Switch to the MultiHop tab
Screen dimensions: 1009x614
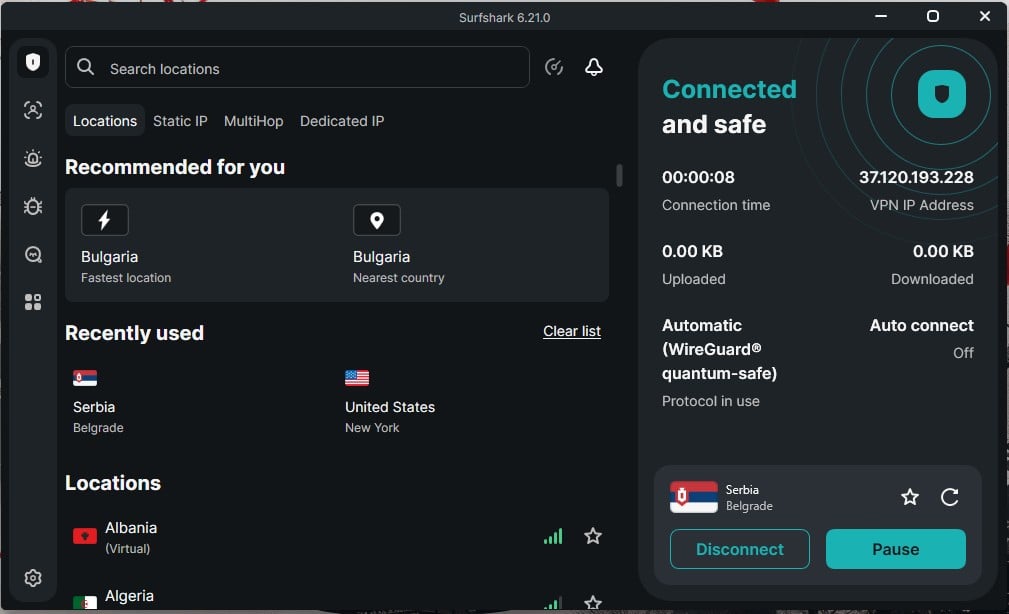point(254,121)
